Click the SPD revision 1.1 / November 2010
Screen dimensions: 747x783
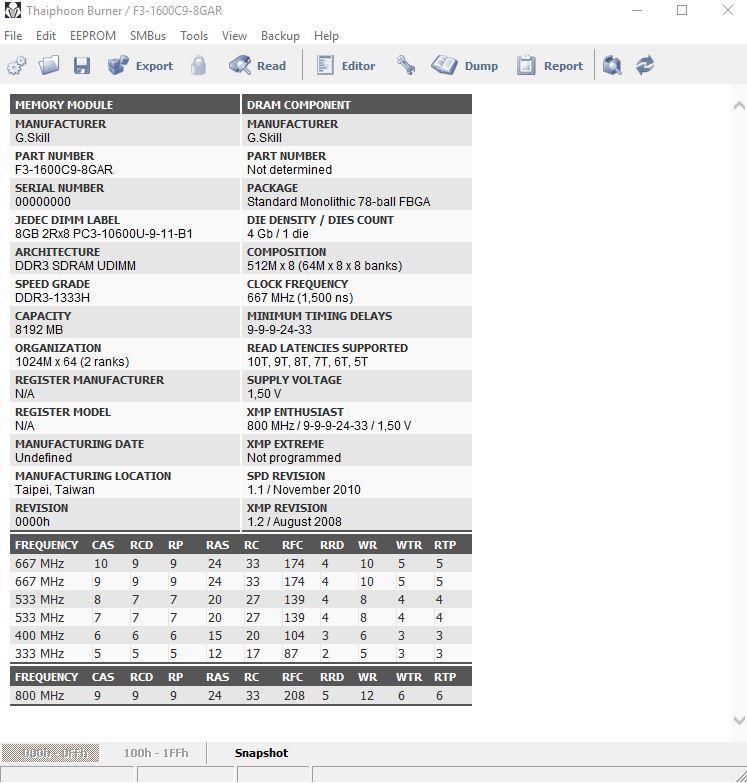304,489
